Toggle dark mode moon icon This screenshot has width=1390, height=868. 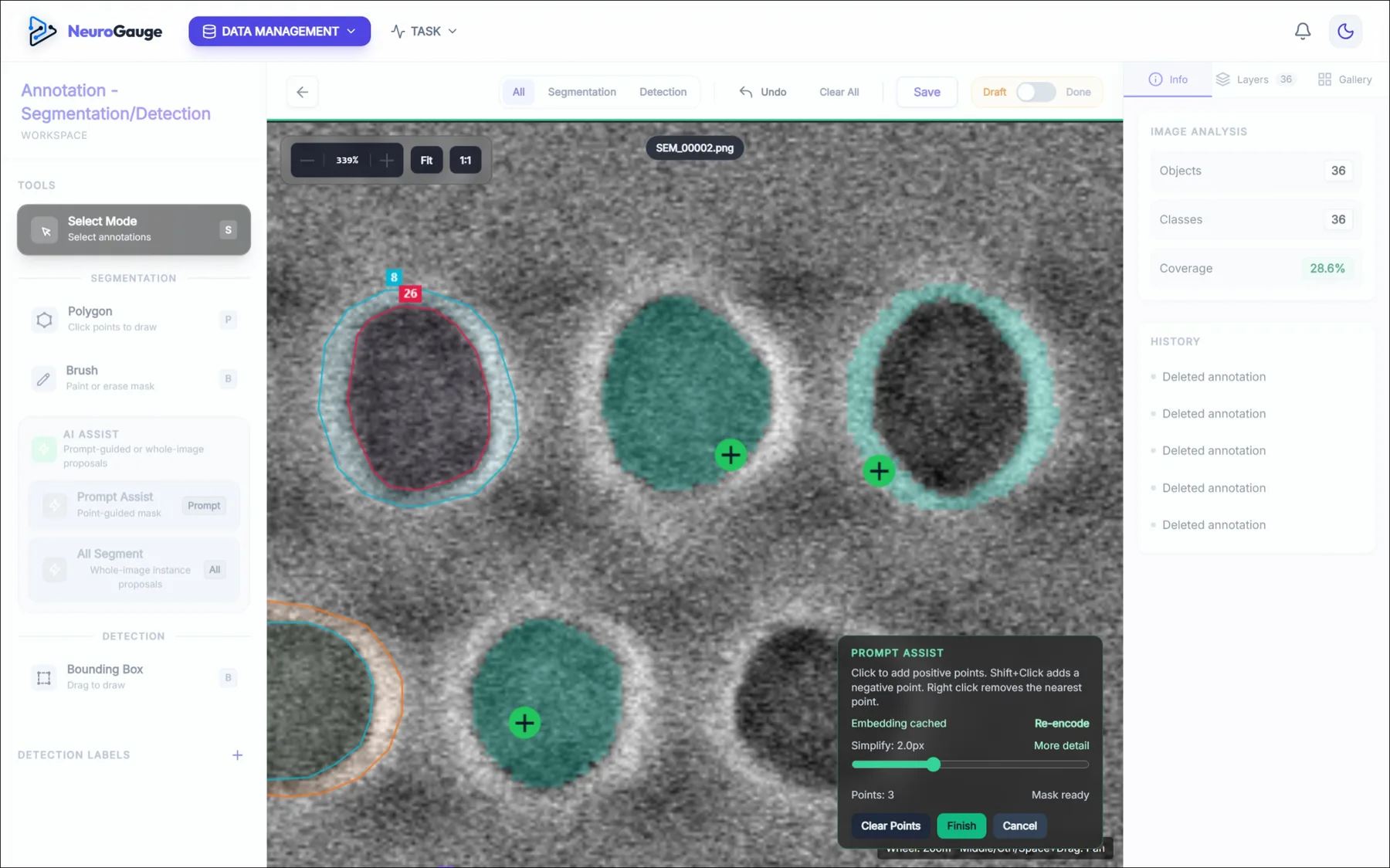[1346, 31]
